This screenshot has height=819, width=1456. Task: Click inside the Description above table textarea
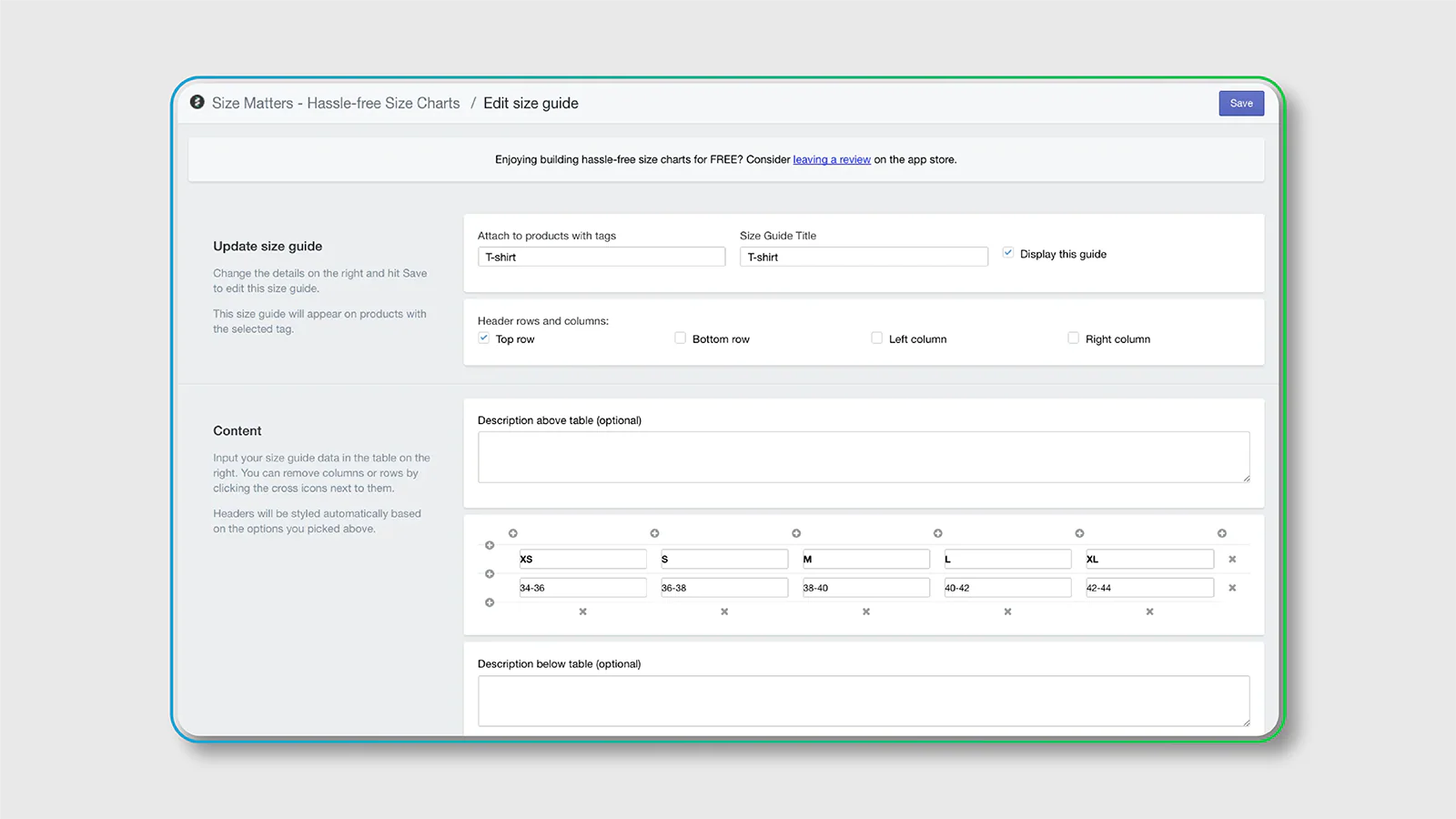(863, 457)
